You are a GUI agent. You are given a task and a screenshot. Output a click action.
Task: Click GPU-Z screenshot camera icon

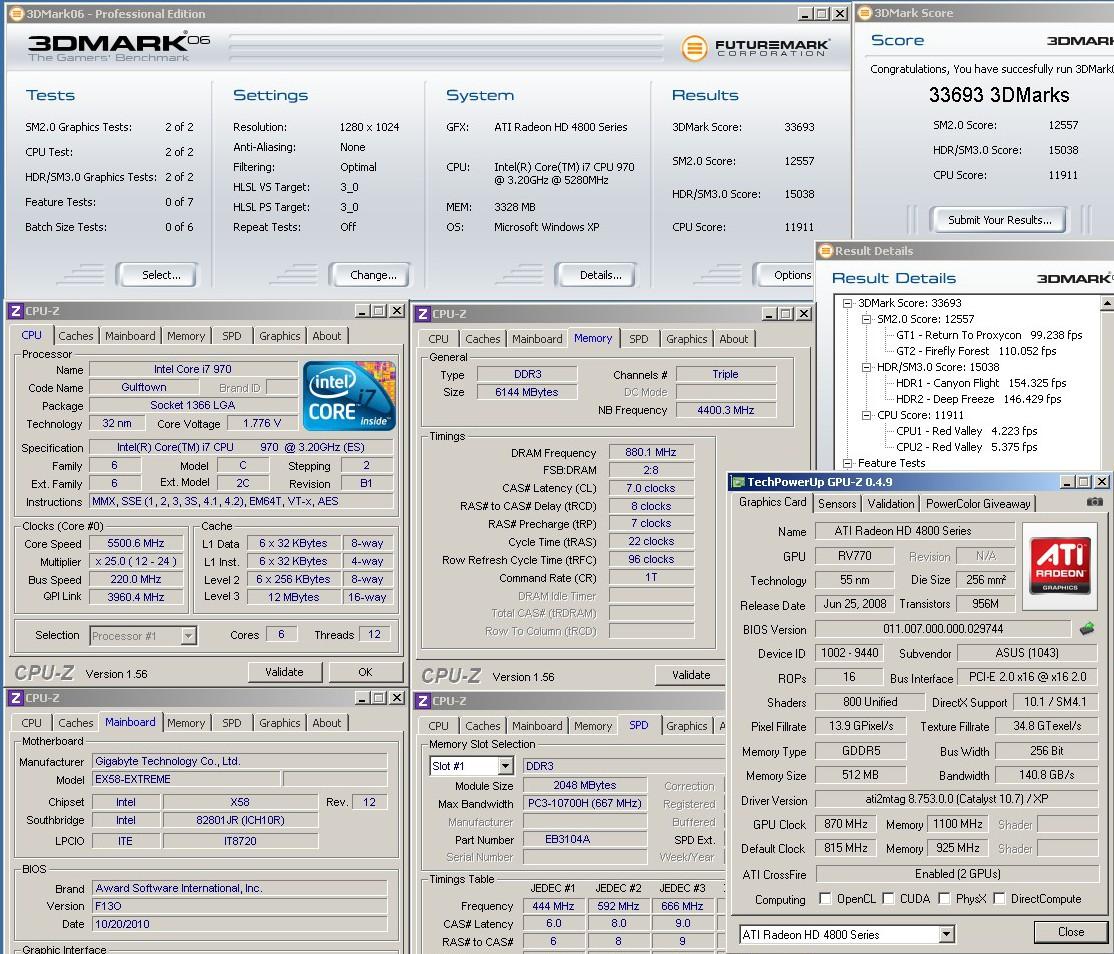tap(1095, 502)
